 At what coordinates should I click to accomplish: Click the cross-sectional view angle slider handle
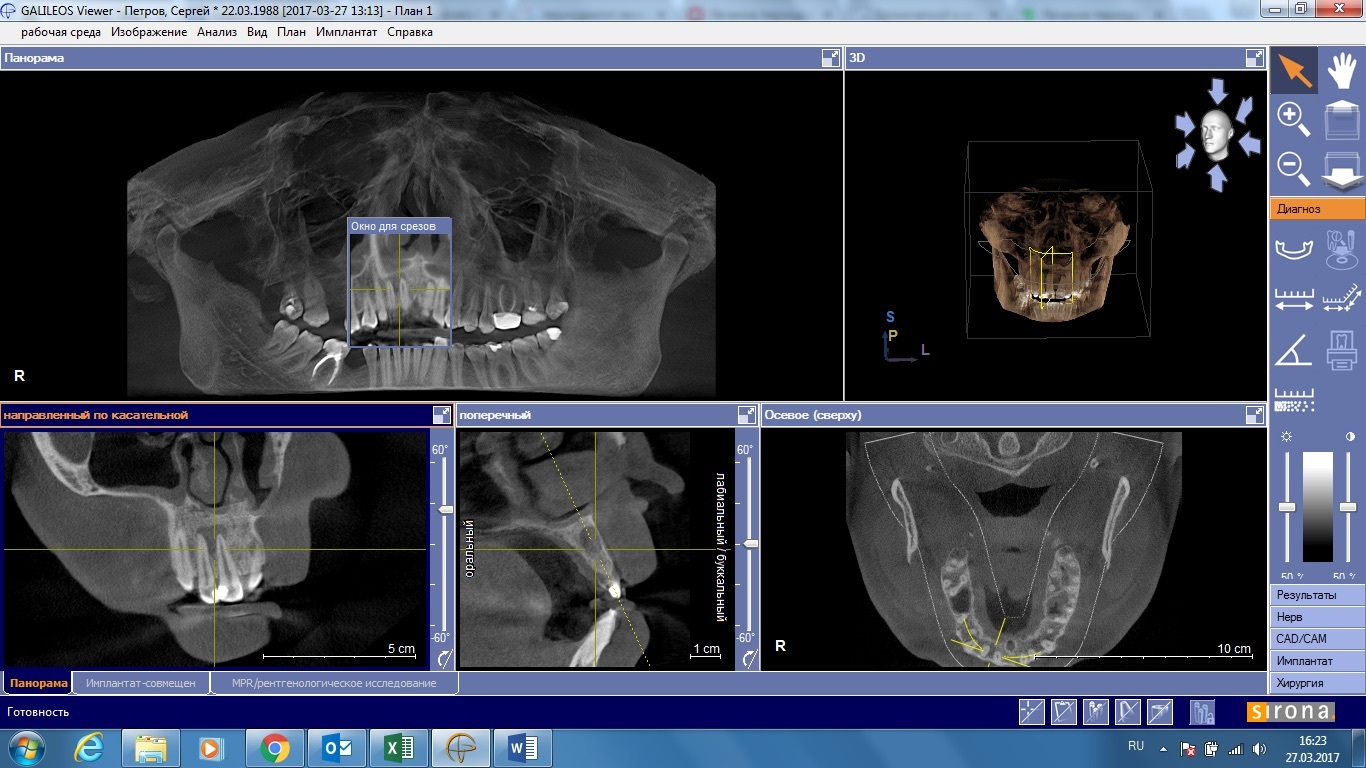click(x=750, y=543)
